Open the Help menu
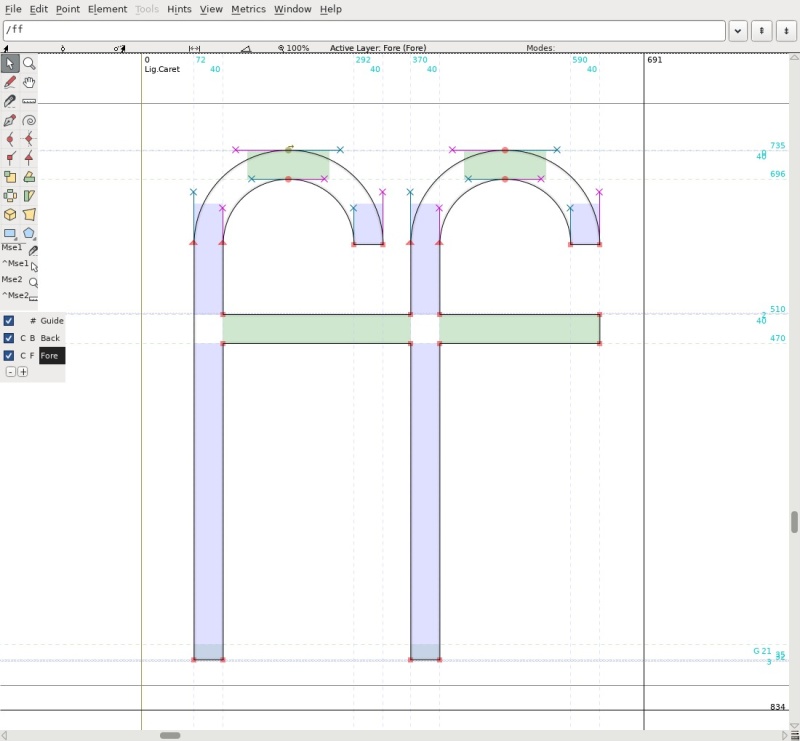The width and height of the screenshot is (800, 741). (331, 9)
